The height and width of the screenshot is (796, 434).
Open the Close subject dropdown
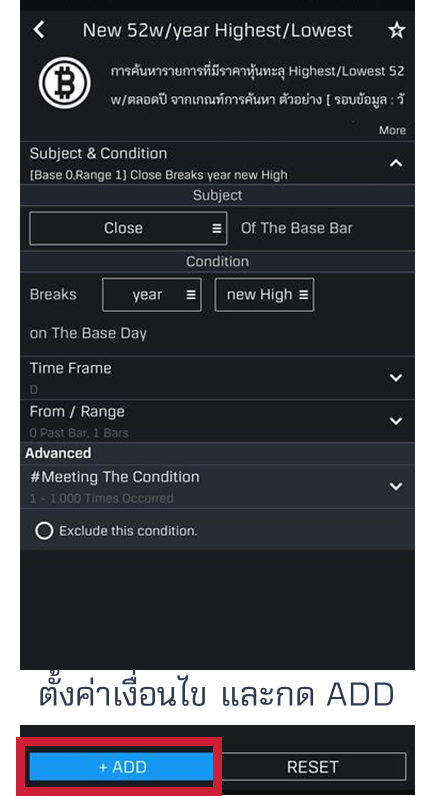(128, 228)
